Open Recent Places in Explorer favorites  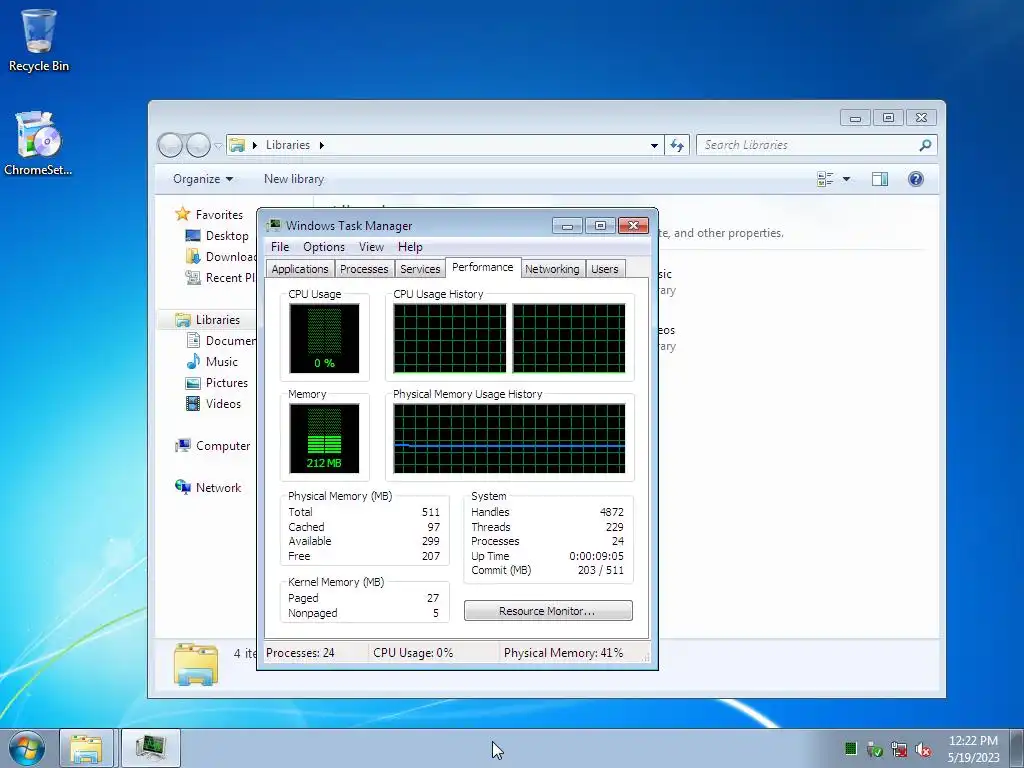tap(220, 278)
